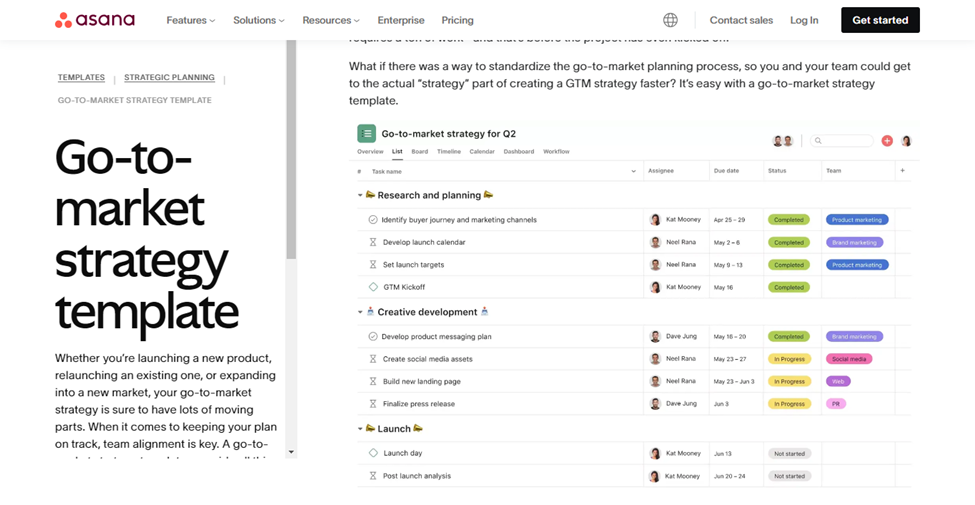The height and width of the screenshot is (505, 975).
Task: Click the down arrow on left panel scrollbar
Action: [291, 452]
